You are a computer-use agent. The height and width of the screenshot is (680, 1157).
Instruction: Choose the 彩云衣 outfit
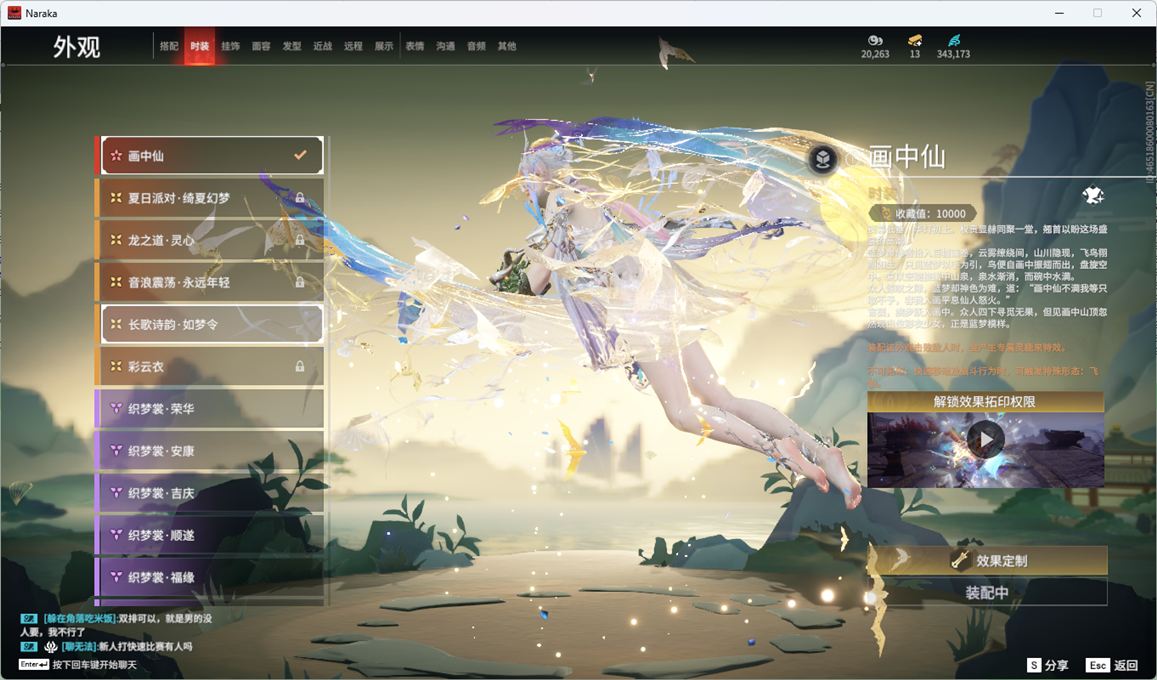[210, 366]
